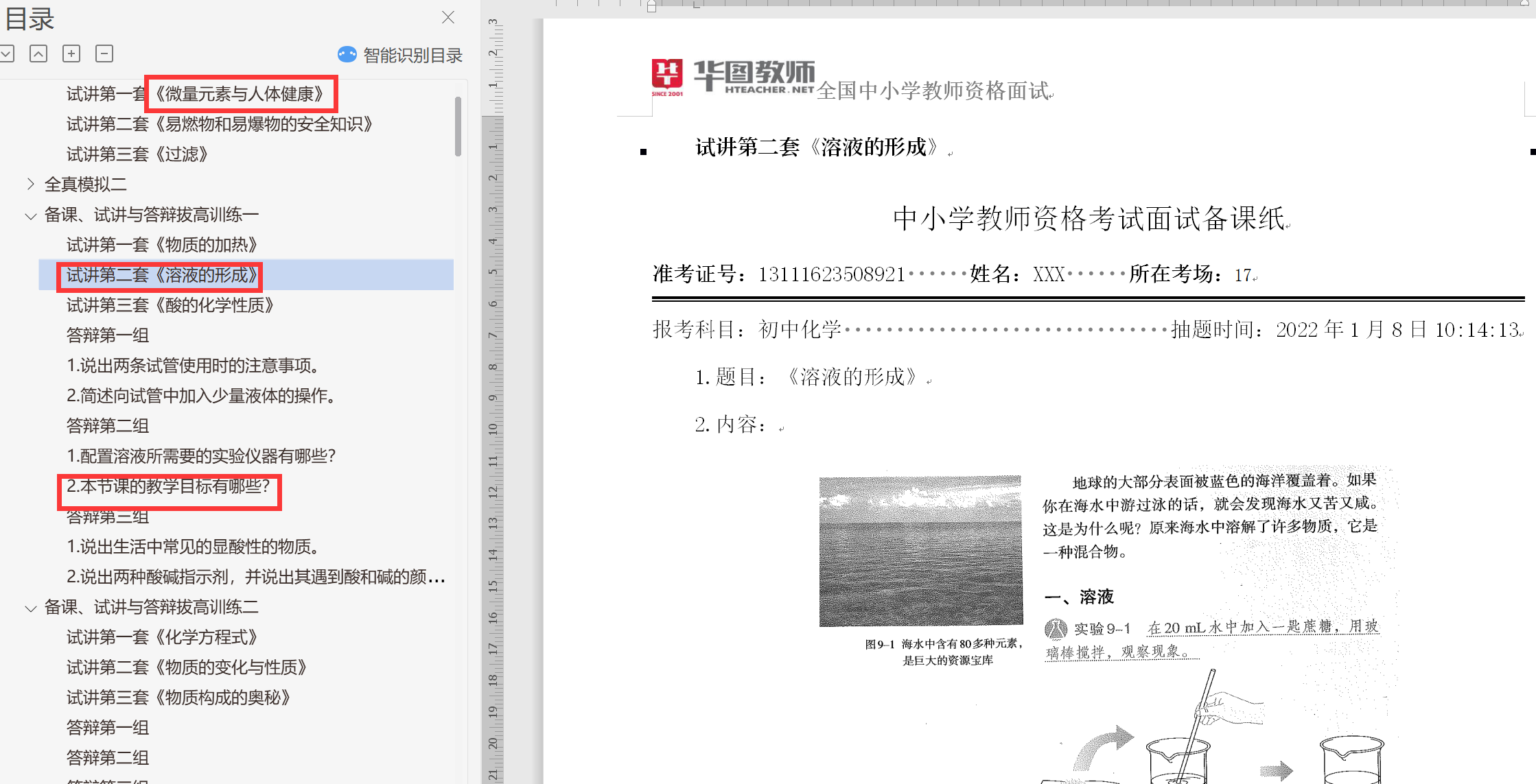This screenshot has width=1536, height=784.
Task: Collapse 备课、试讲与答辩拔高训练一 section
Action: click(x=30, y=215)
